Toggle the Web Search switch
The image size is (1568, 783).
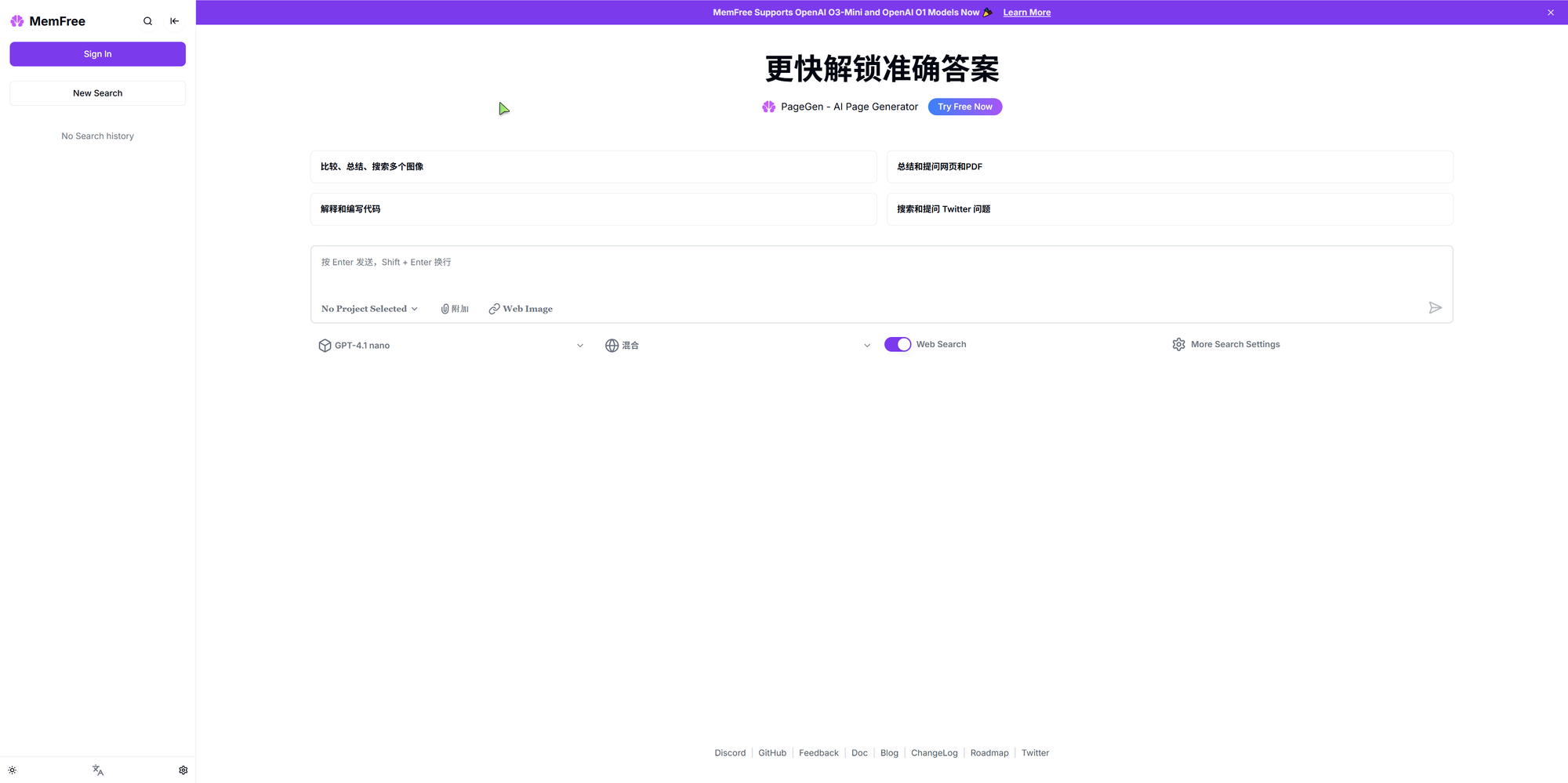[898, 345]
